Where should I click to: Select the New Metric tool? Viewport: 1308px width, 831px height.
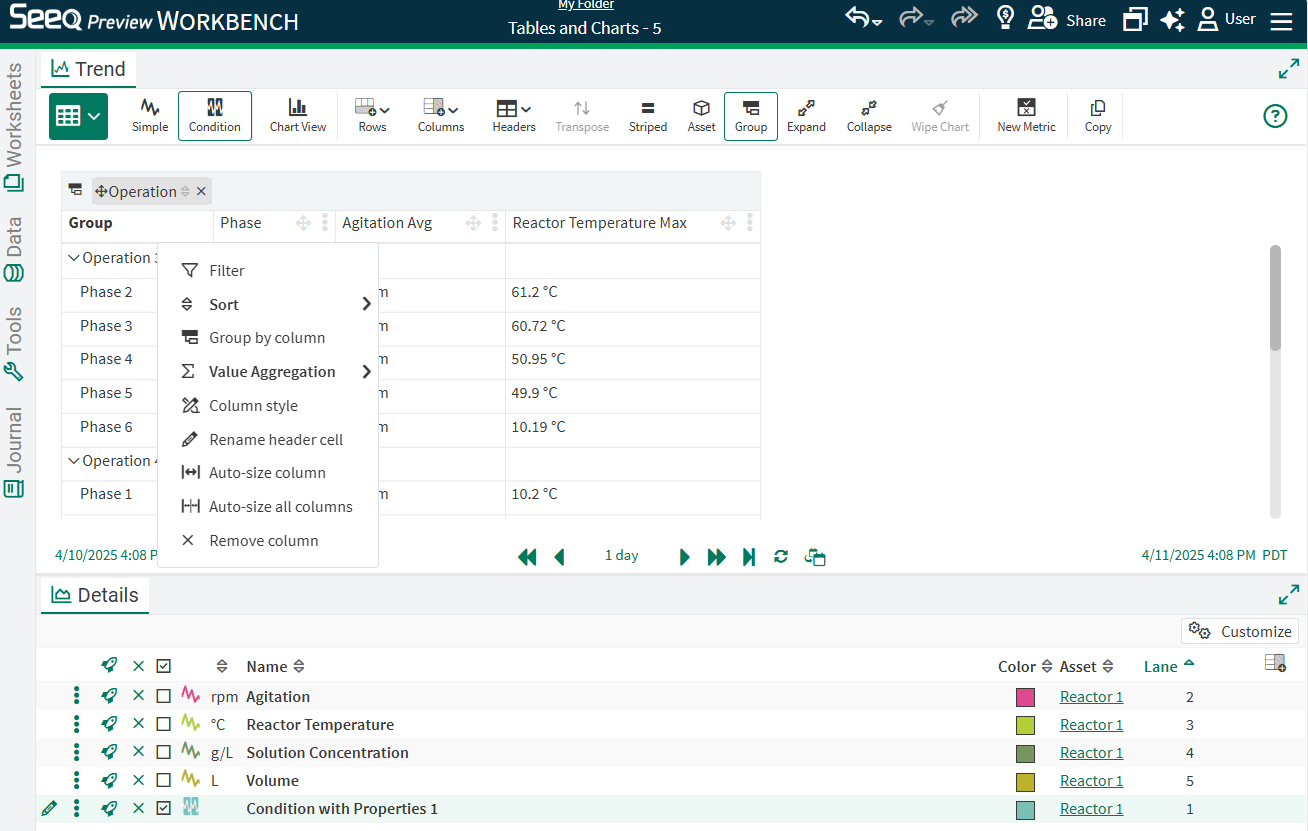[1026, 115]
